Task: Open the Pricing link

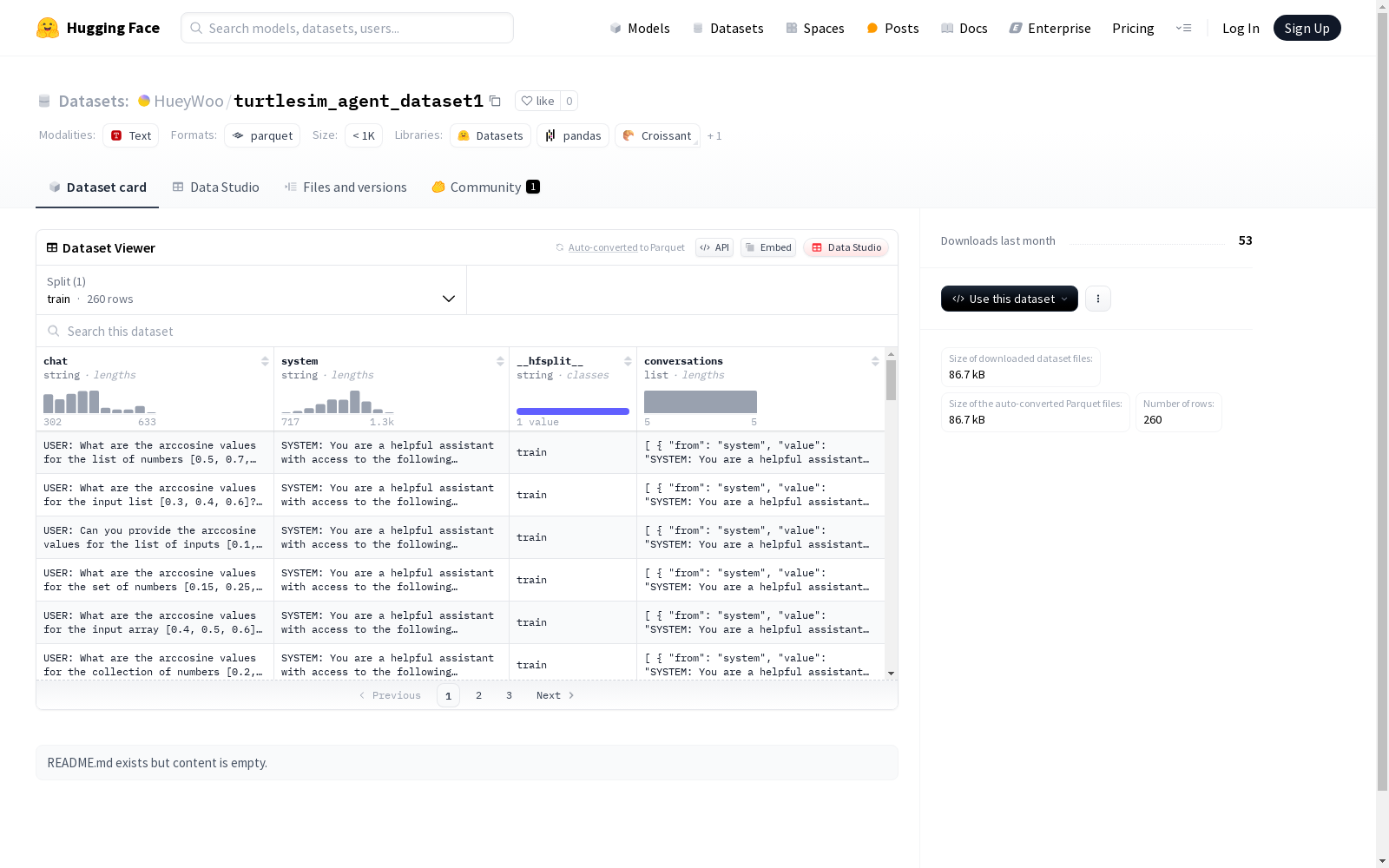Action: point(1133,28)
